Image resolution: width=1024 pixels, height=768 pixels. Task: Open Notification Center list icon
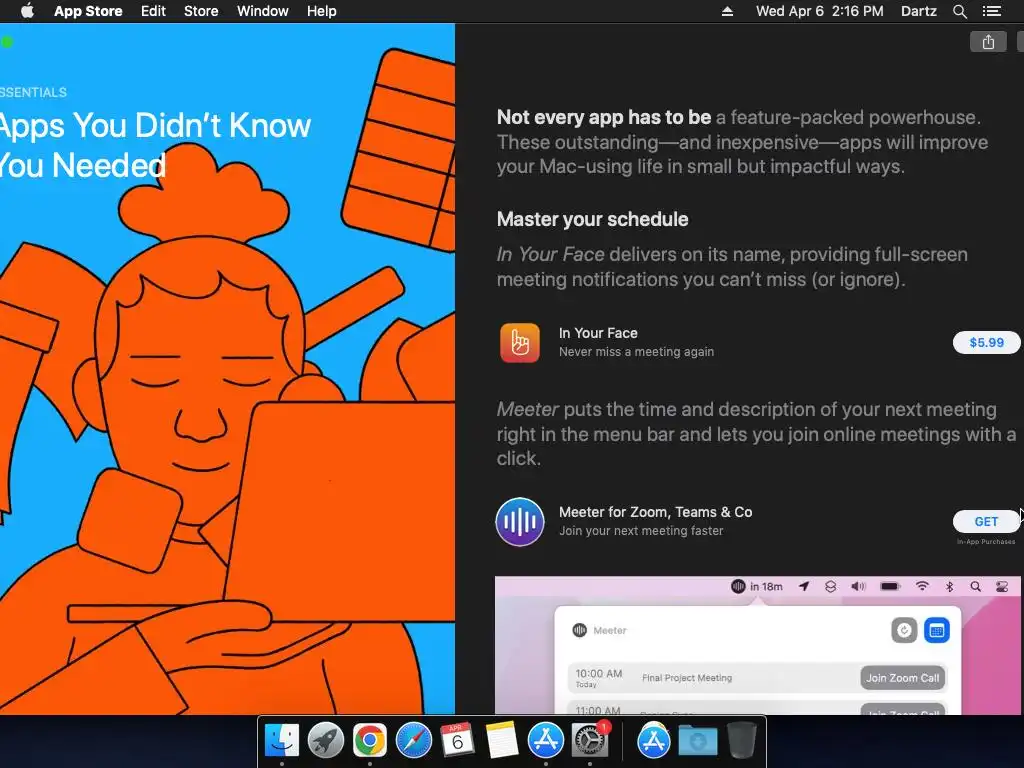[x=991, y=11]
